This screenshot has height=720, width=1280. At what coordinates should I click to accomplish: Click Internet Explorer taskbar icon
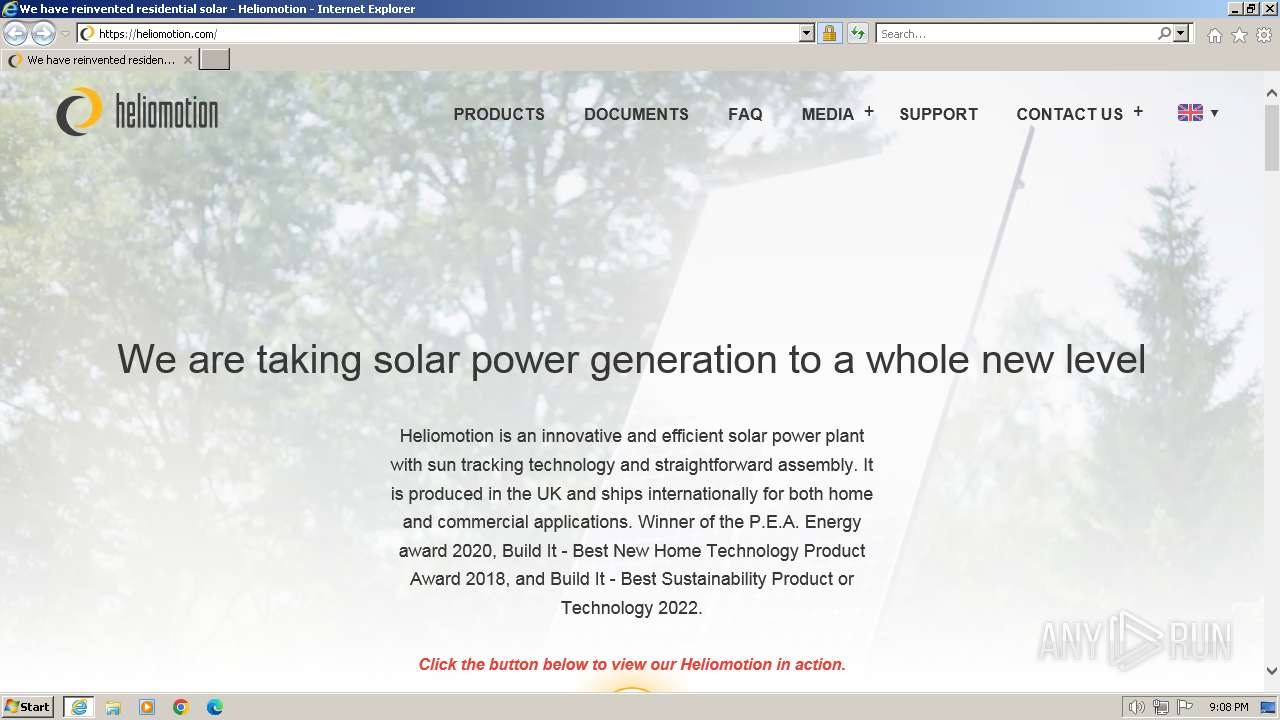pos(79,707)
